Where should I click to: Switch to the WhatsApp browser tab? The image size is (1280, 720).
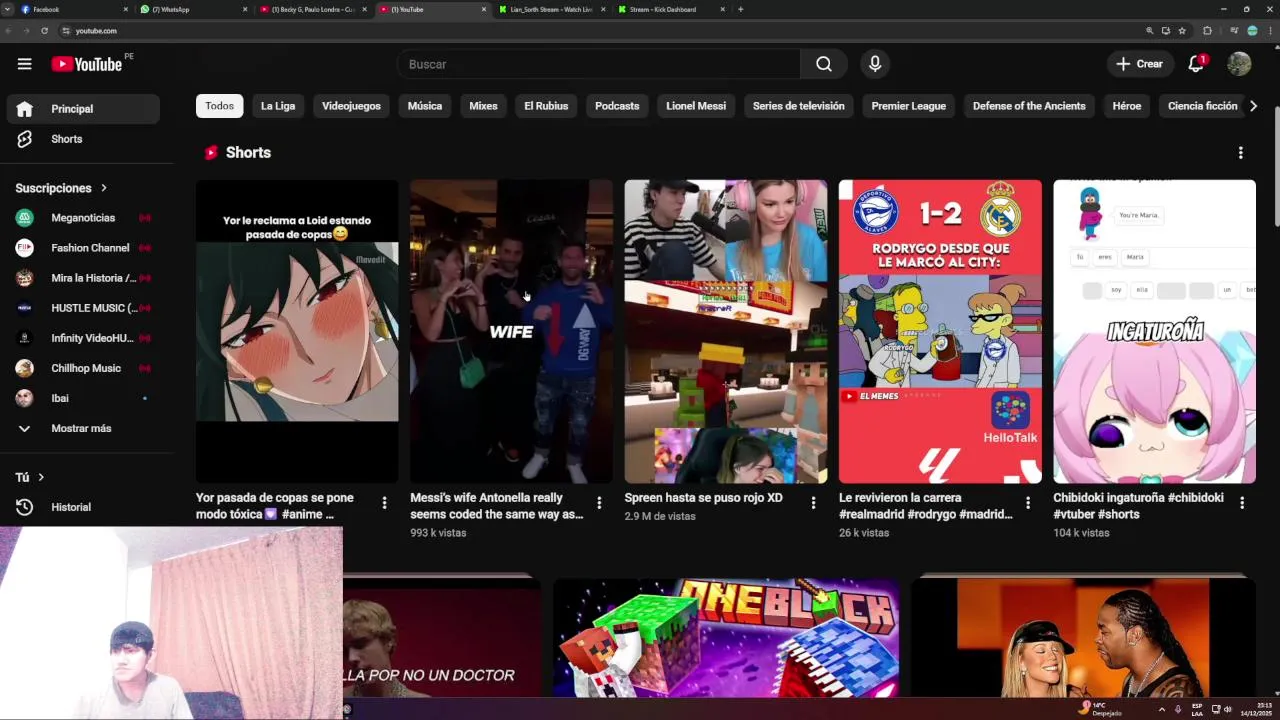click(x=193, y=9)
